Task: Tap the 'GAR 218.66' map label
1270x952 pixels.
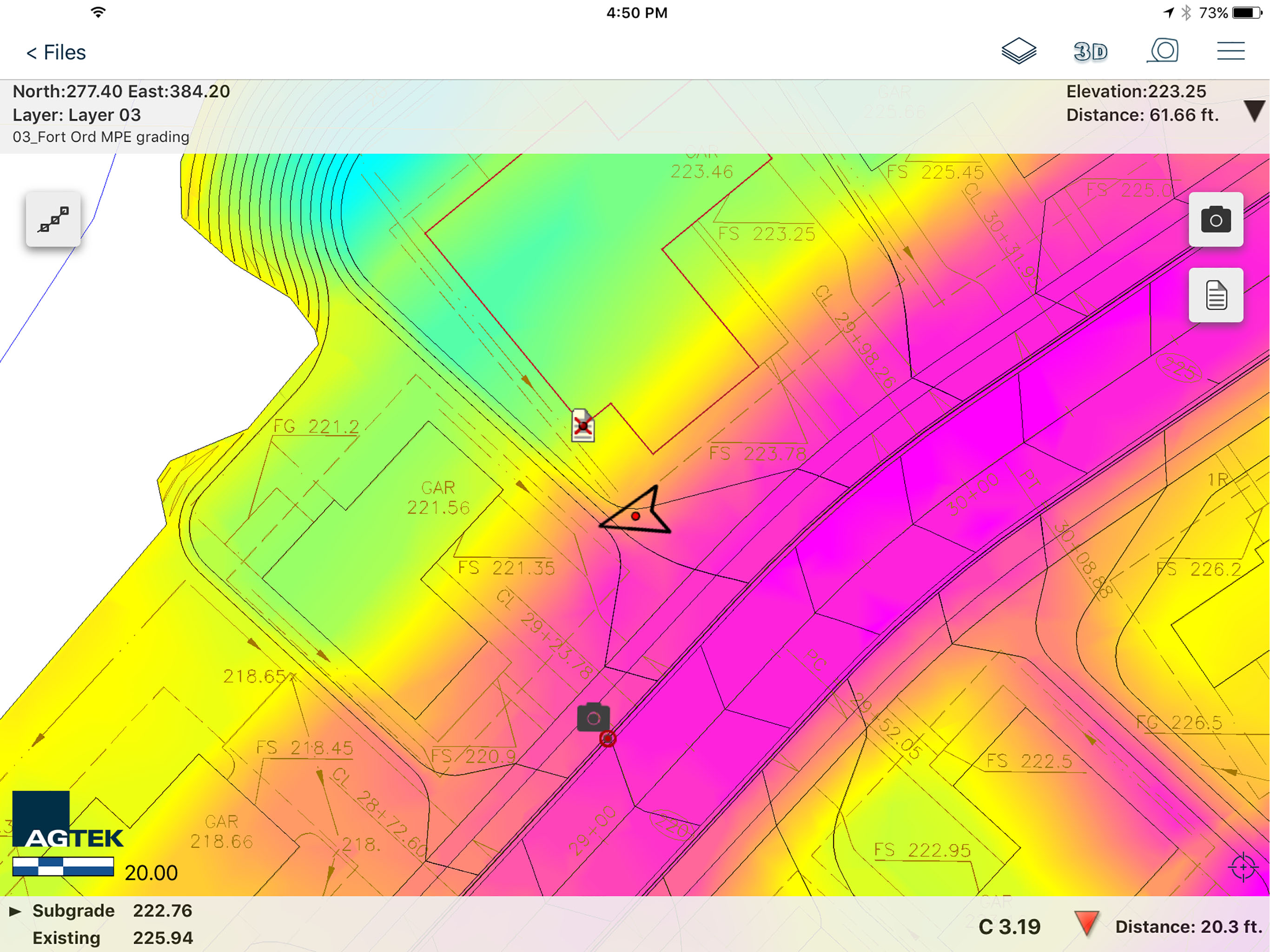Action: (222, 832)
